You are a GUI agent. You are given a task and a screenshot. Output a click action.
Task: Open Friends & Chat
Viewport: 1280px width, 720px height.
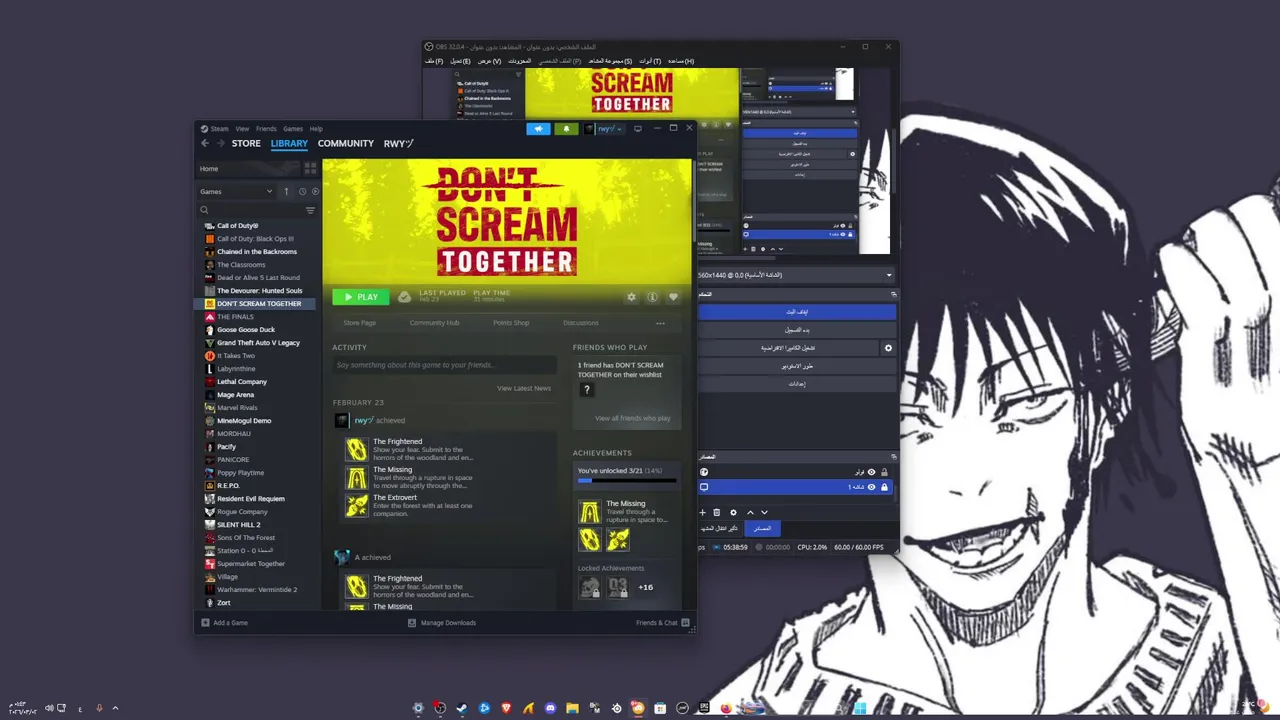click(x=661, y=623)
